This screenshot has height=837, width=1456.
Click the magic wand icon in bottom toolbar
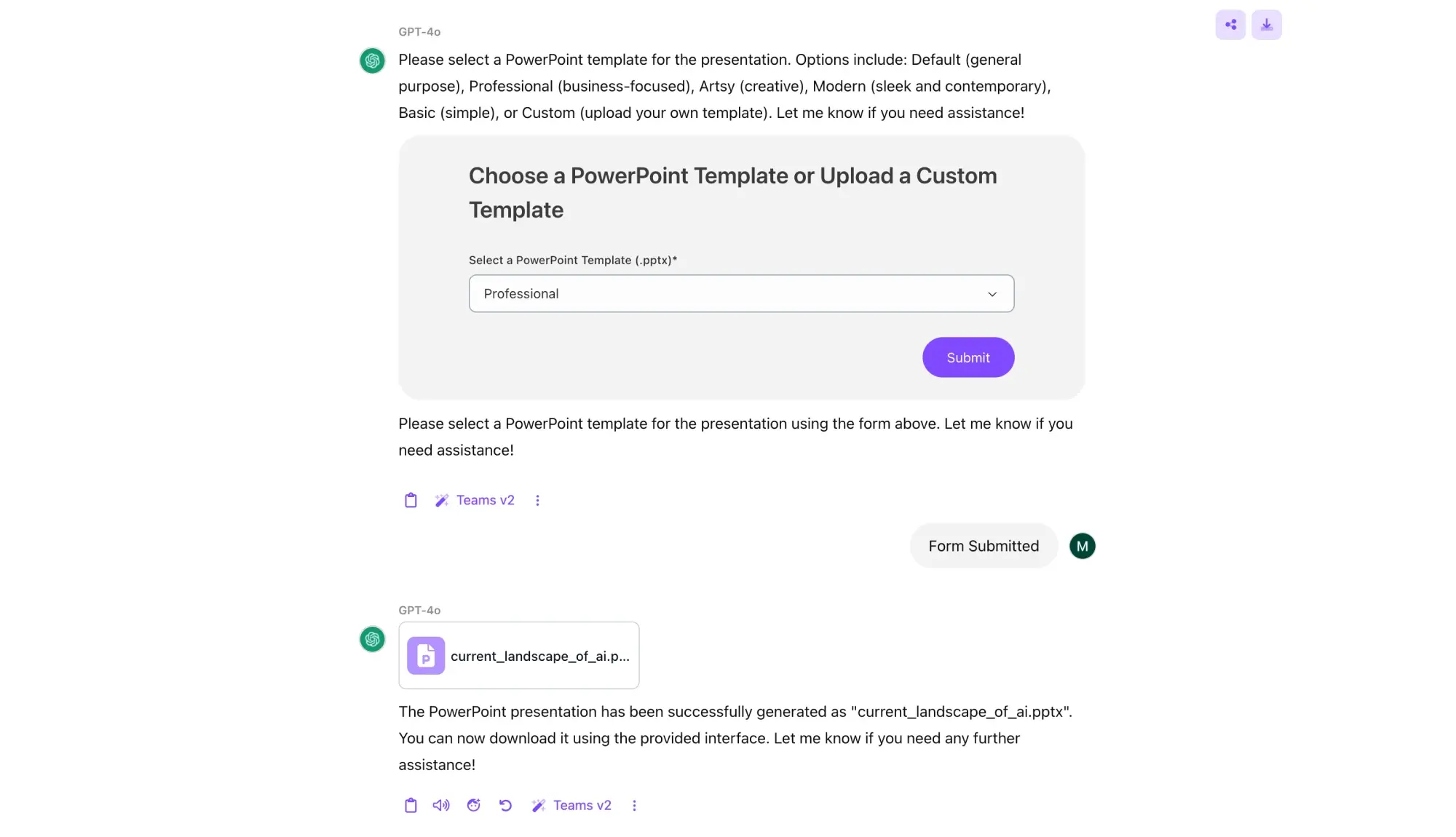coord(539,805)
